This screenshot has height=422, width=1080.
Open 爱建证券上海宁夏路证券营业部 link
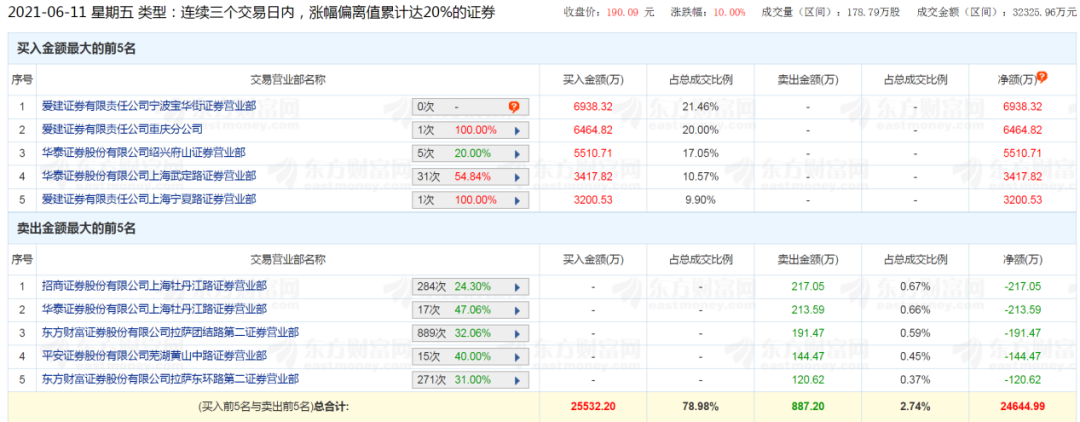pyautogui.click(x=148, y=199)
